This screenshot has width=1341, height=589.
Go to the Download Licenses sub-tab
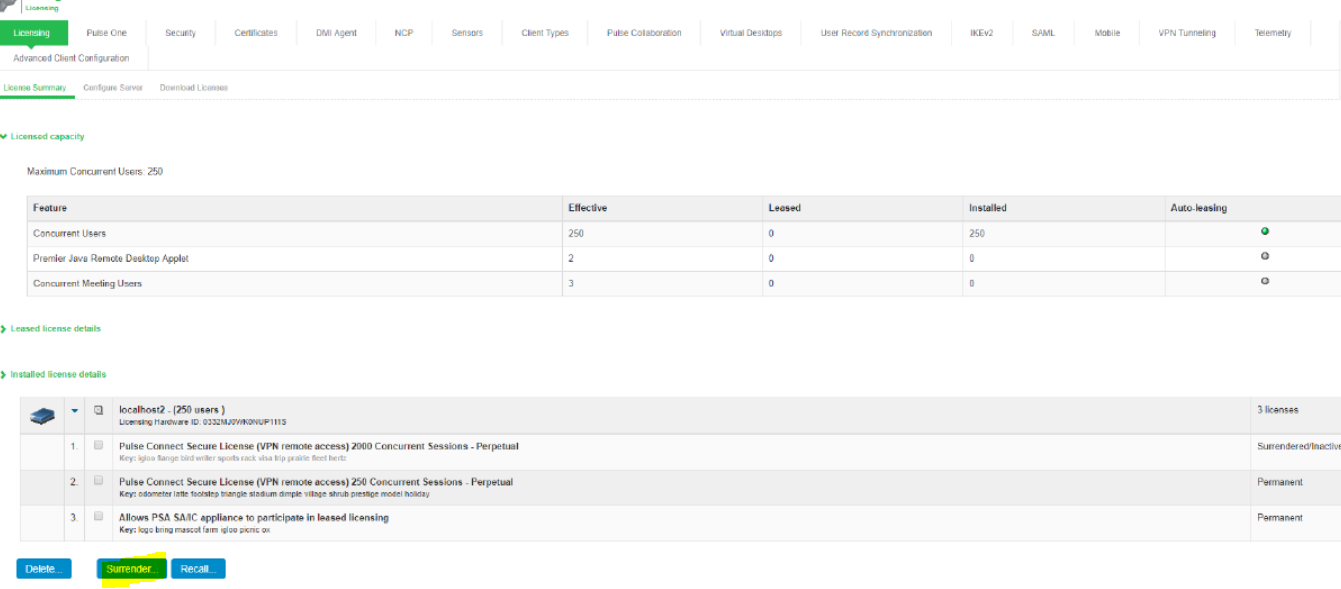(x=193, y=88)
